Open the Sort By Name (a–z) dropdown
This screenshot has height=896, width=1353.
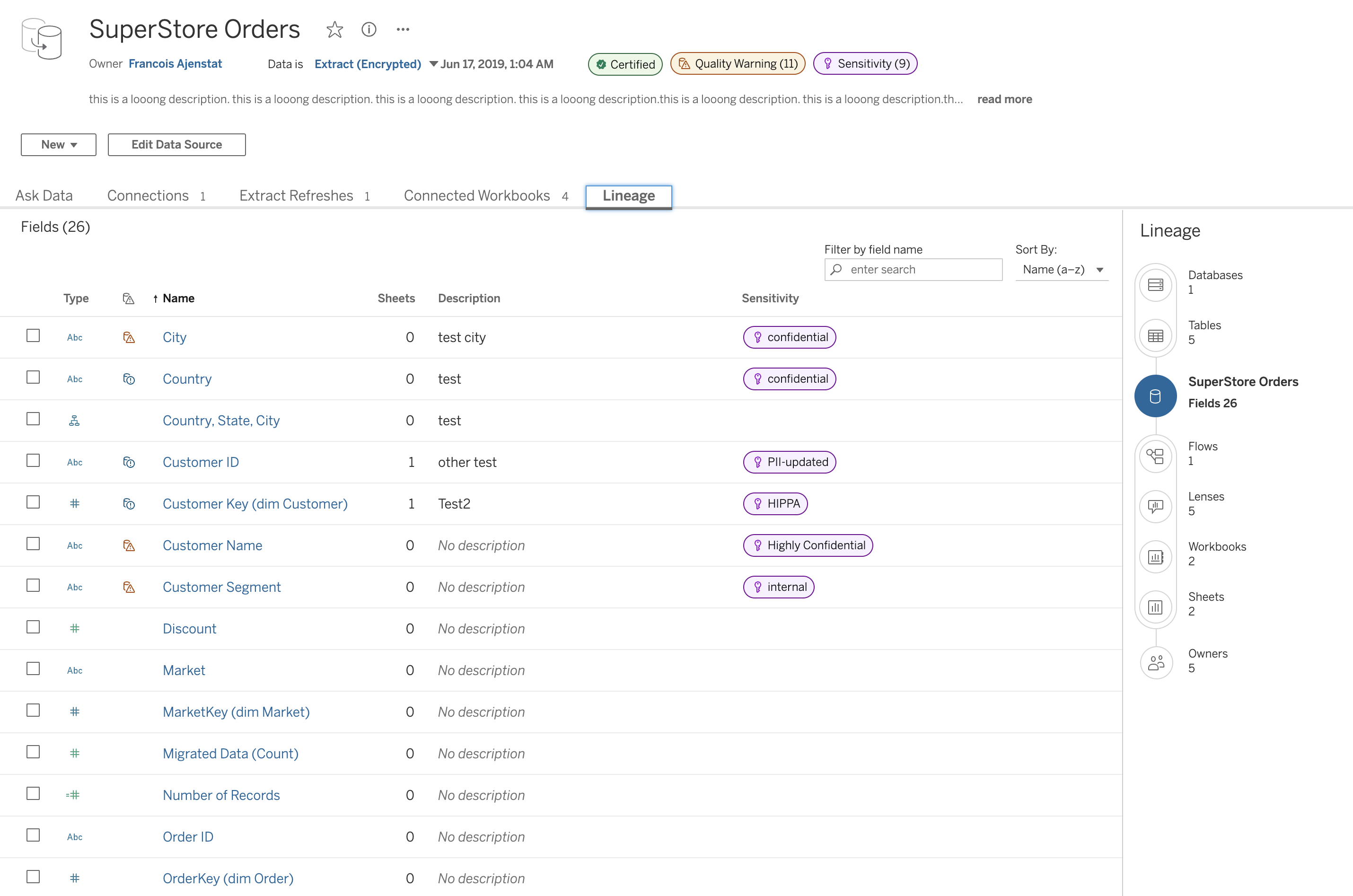[x=1062, y=270]
